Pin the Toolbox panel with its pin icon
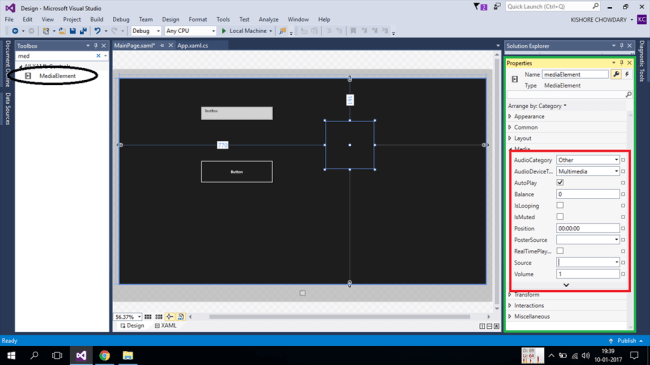 (x=96, y=46)
